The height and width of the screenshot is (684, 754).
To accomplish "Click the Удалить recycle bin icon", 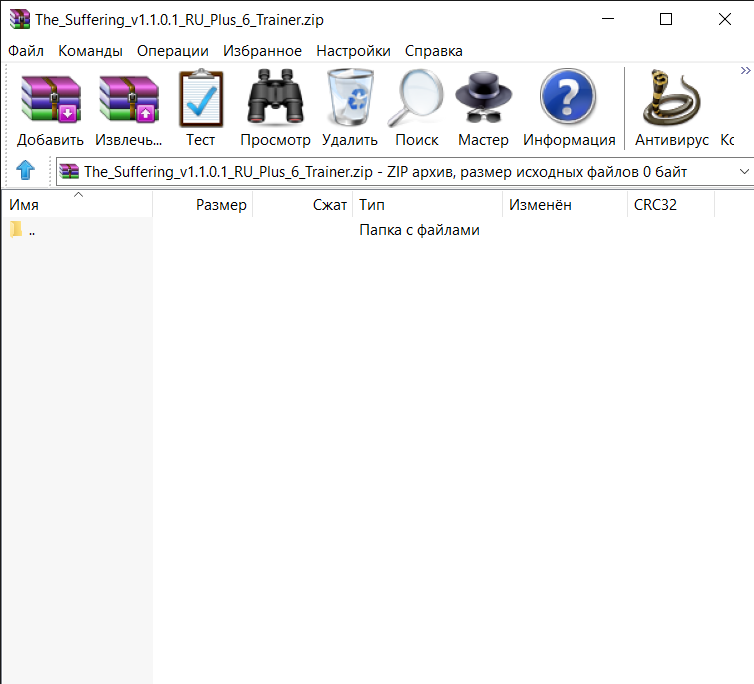I will click(350, 97).
